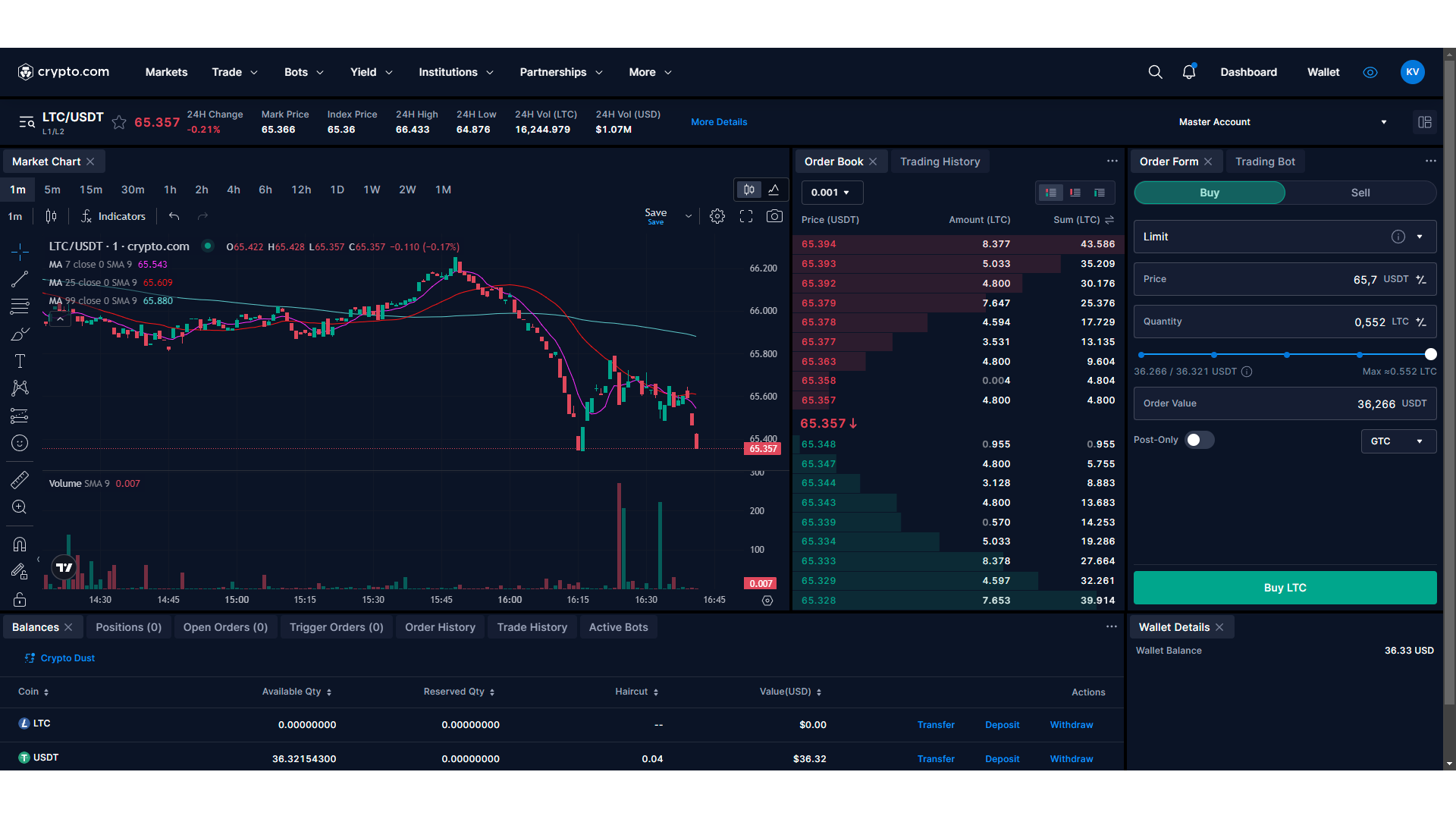Select the brush drawing tool
This screenshot has height=819, width=1456.
[20, 334]
